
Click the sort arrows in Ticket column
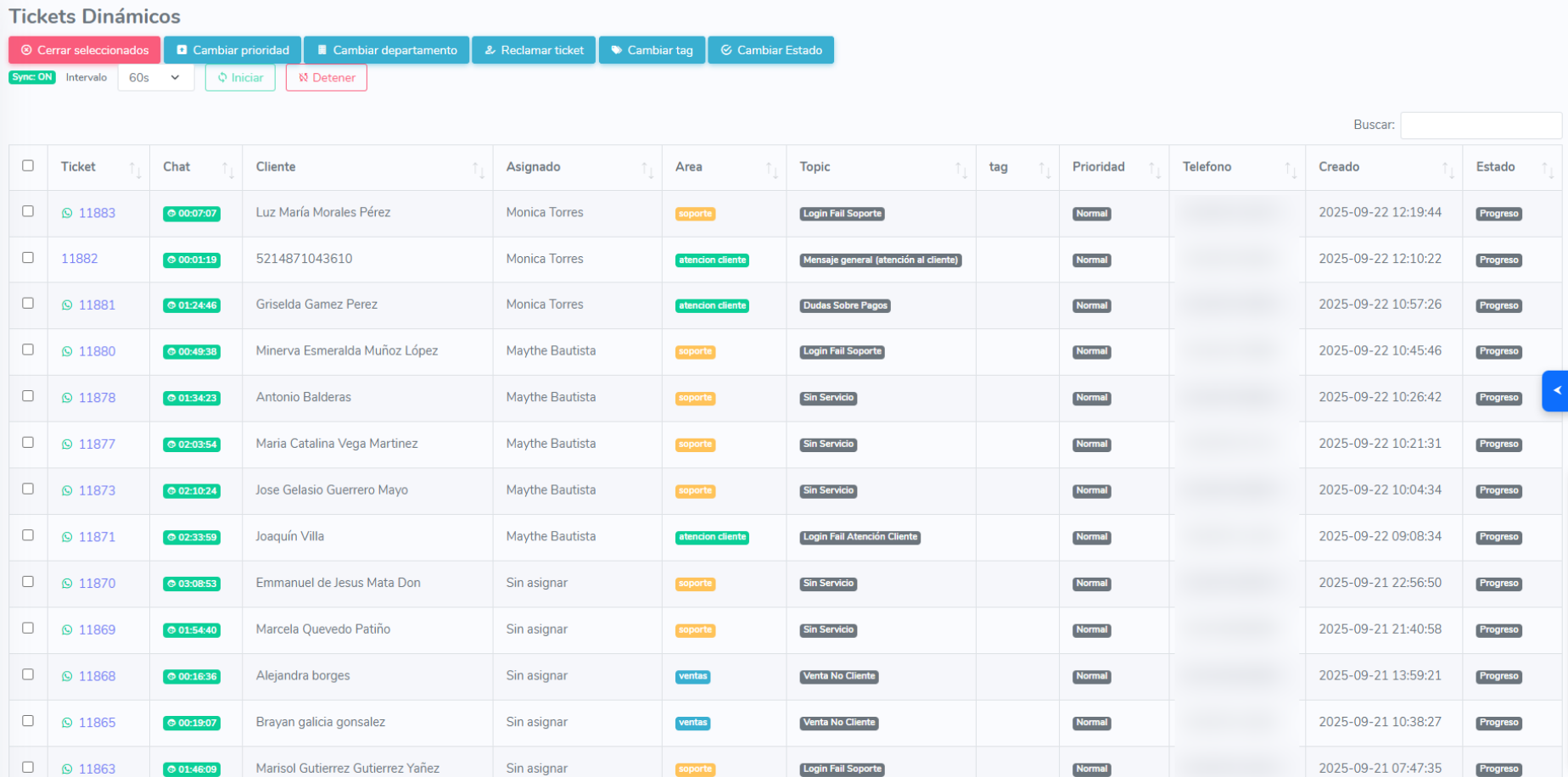(135, 169)
